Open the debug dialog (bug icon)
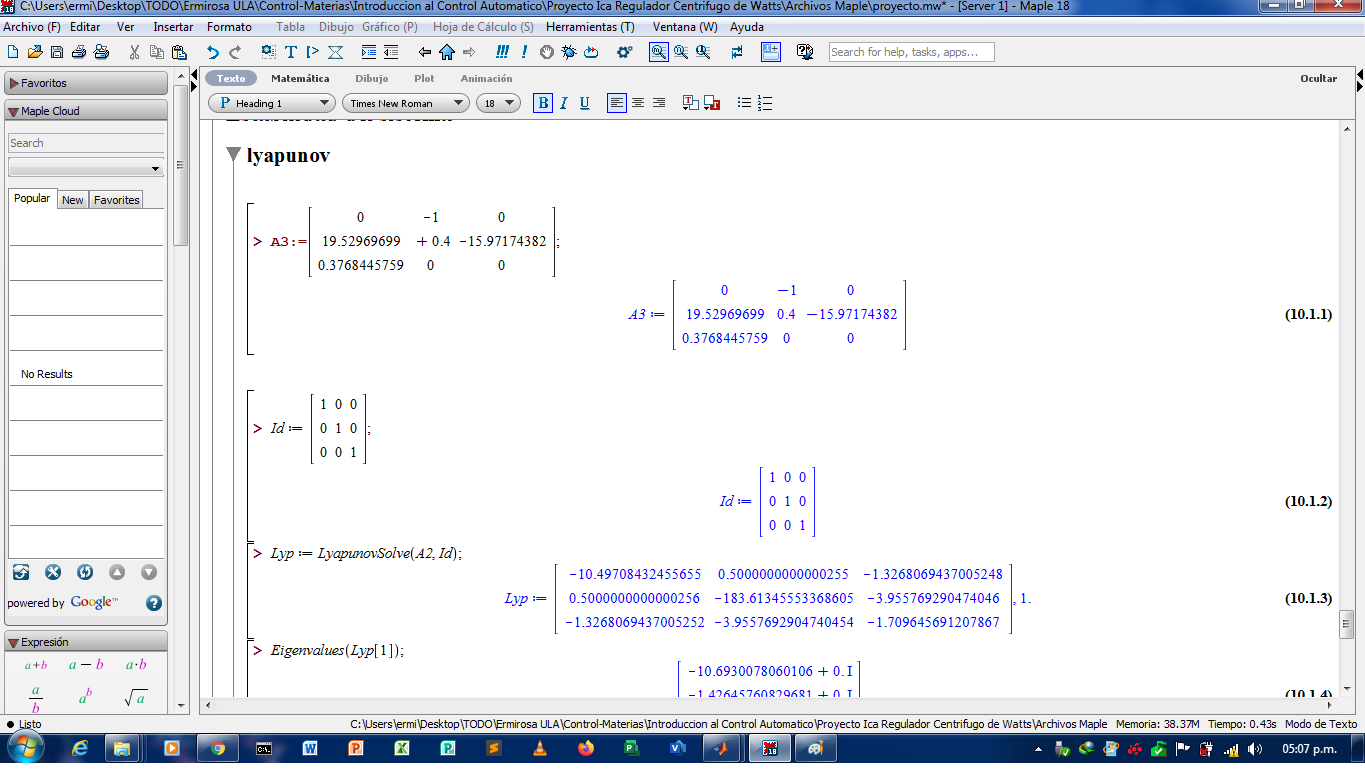The height and width of the screenshot is (769, 1365). tap(570, 50)
